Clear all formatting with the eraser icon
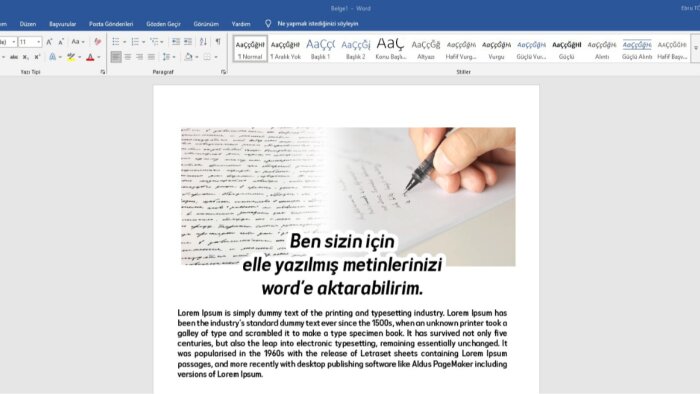Viewport: 700px width, 394px height. click(97, 42)
